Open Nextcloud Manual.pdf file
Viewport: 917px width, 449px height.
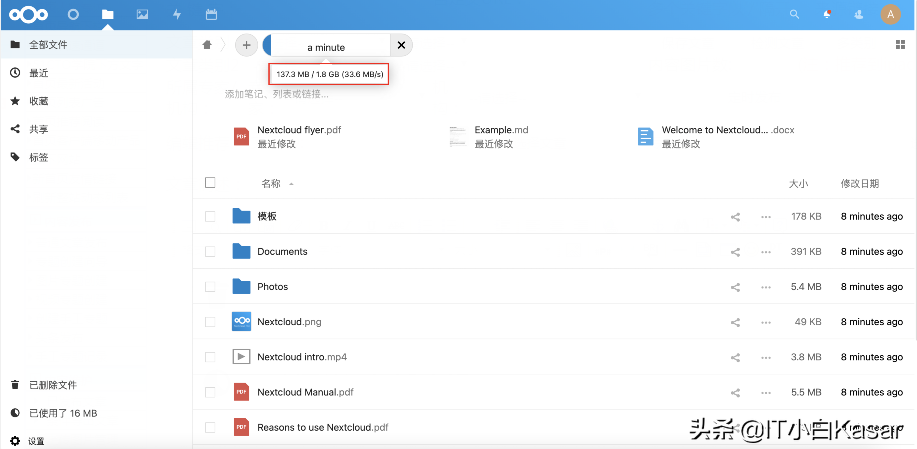click(305, 392)
